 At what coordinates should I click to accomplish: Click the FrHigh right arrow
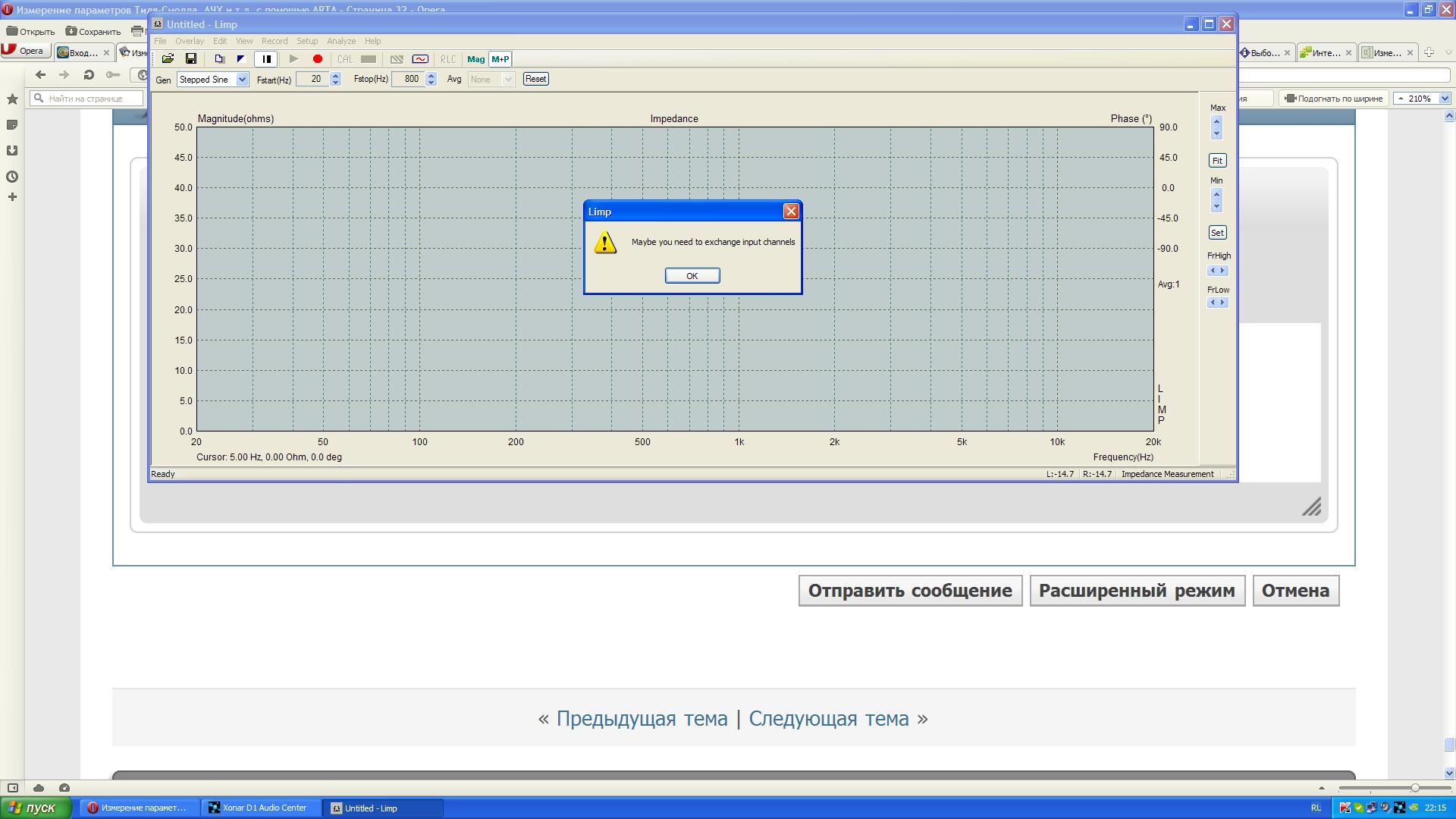1222,271
